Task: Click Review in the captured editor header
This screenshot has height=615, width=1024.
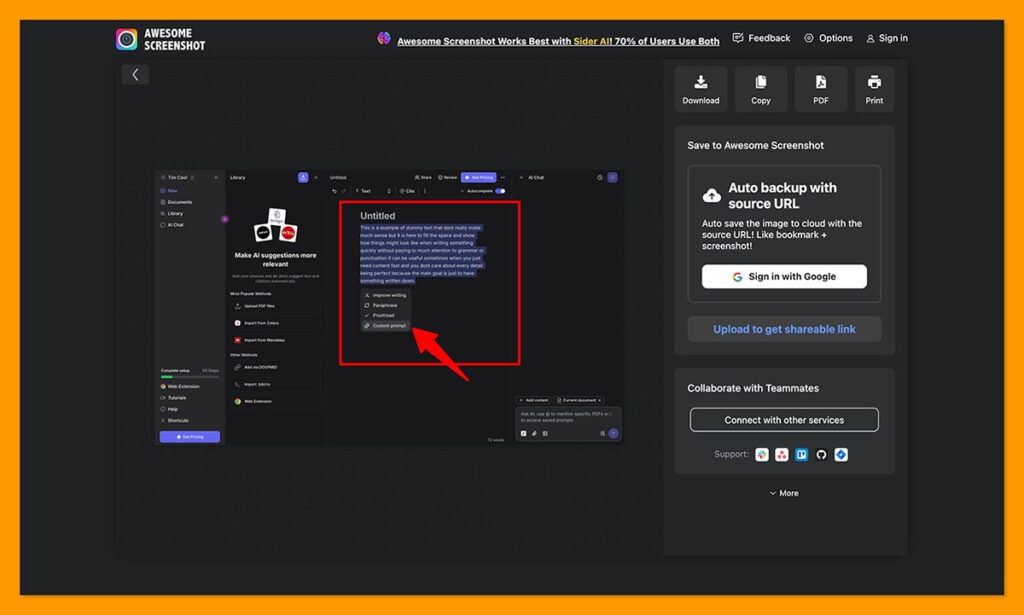Action: click(x=447, y=178)
